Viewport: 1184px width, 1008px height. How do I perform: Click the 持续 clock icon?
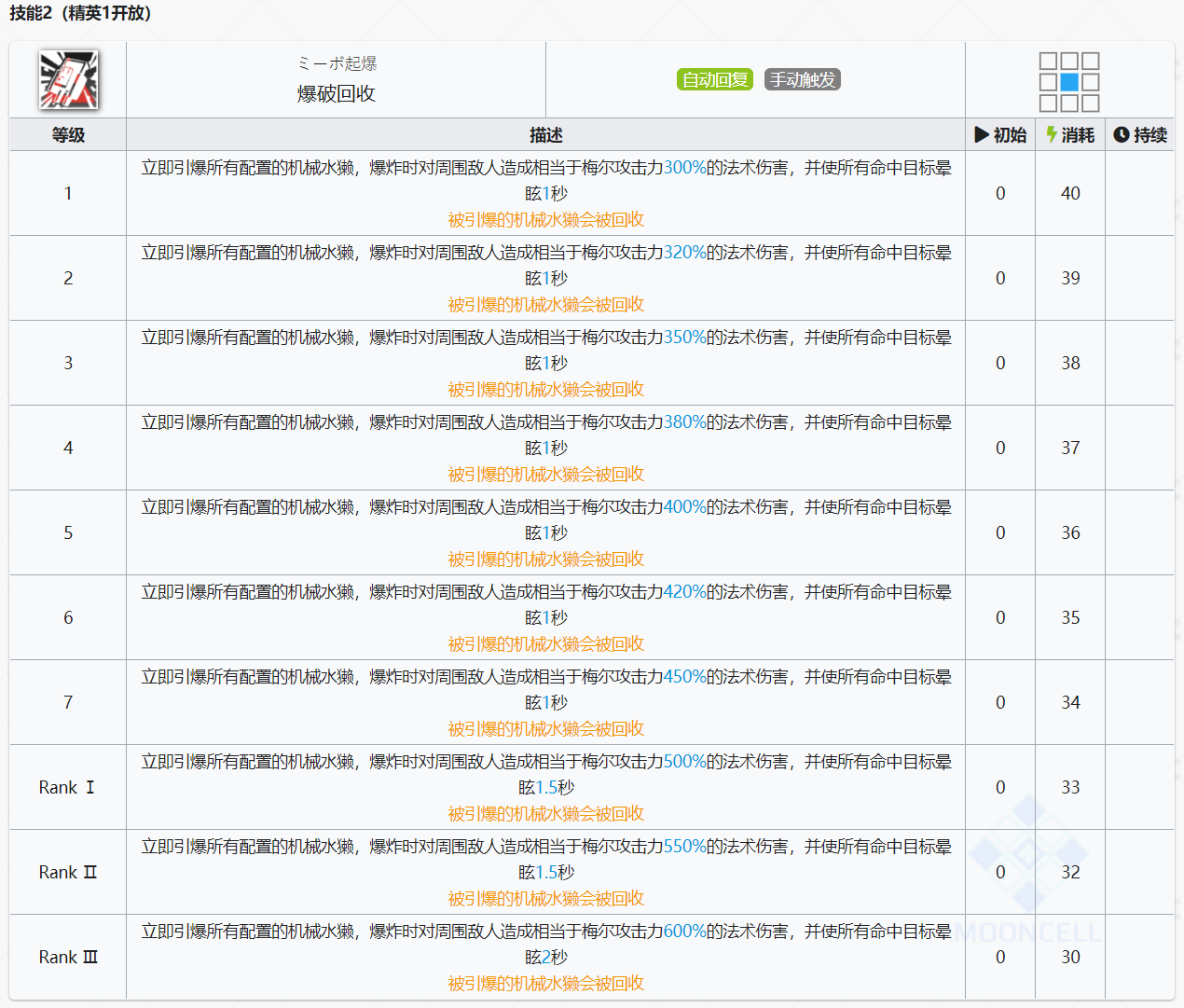(x=1122, y=135)
